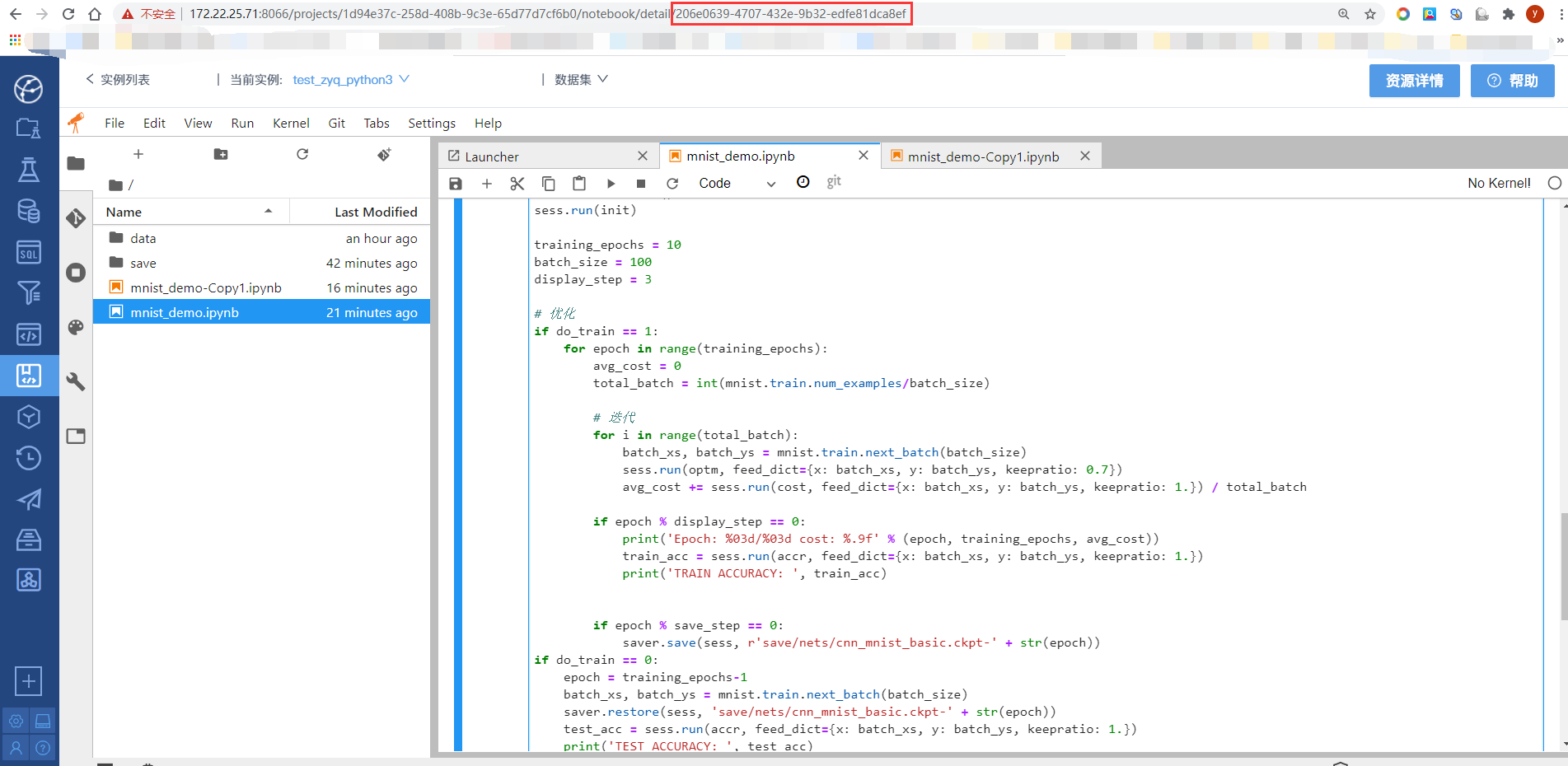Image resolution: width=1568 pixels, height=766 pixels.
Task: Open the Git menu
Action: [x=336, y=123]
